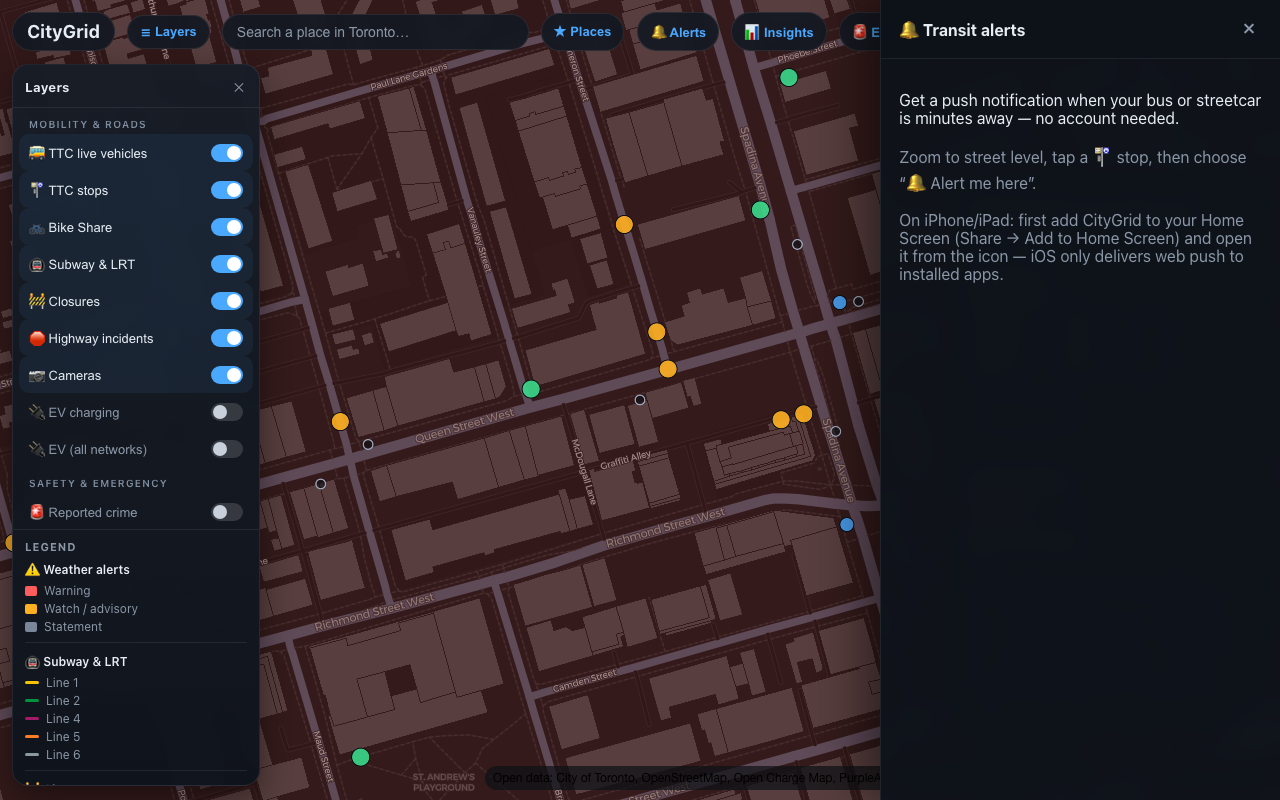This screenshot has height=800, width=1280.
Task: Switch off the Closures layer
Action: click(227, 301)
